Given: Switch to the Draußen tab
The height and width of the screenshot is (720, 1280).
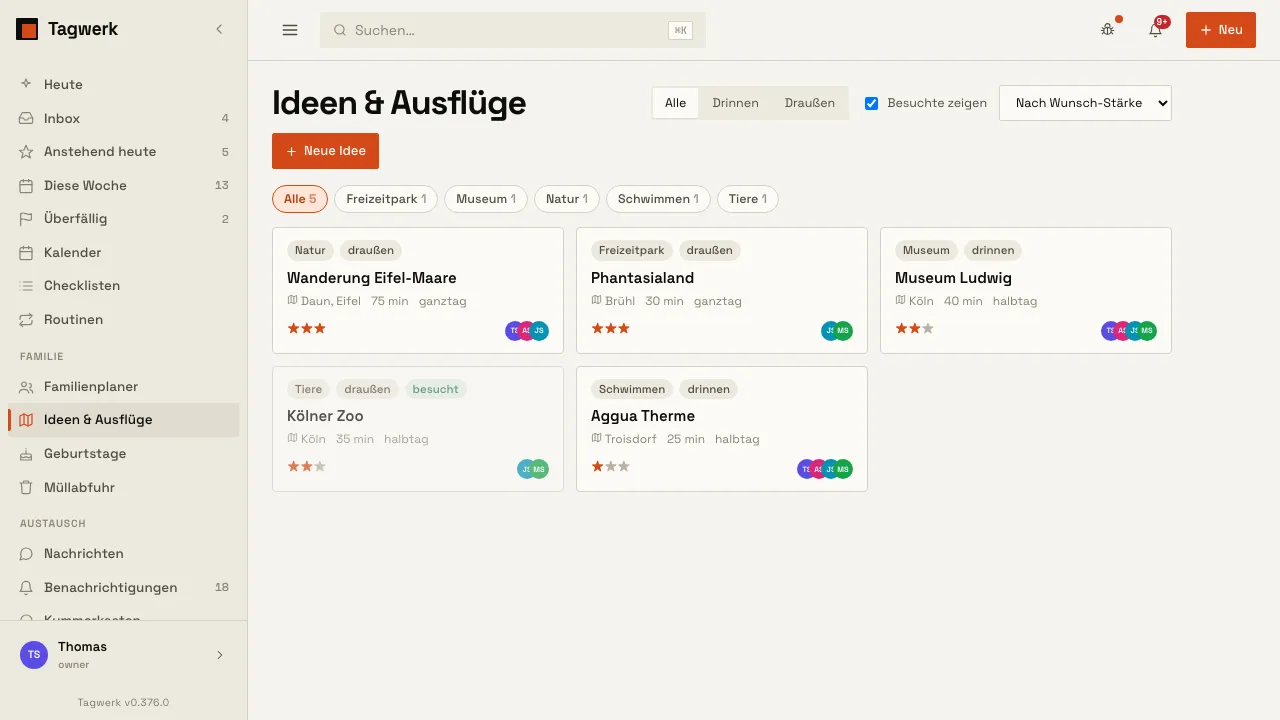Looking at the screenshot, I should tap(810, 103).
